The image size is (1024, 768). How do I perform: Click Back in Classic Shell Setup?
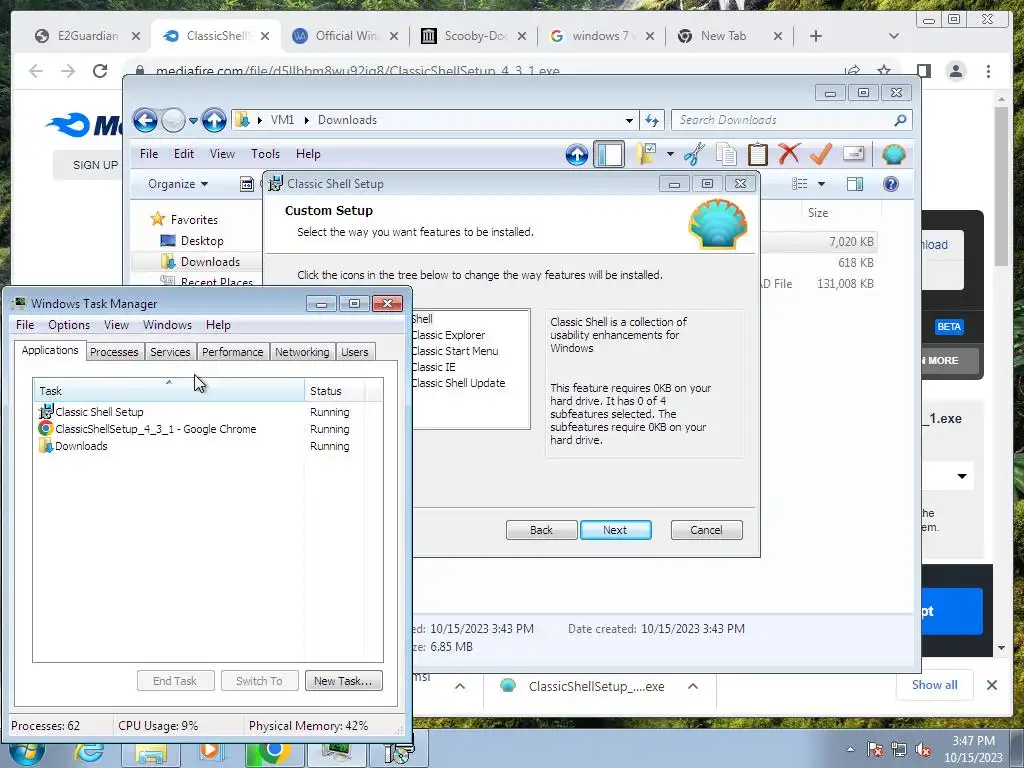point(541,530)
